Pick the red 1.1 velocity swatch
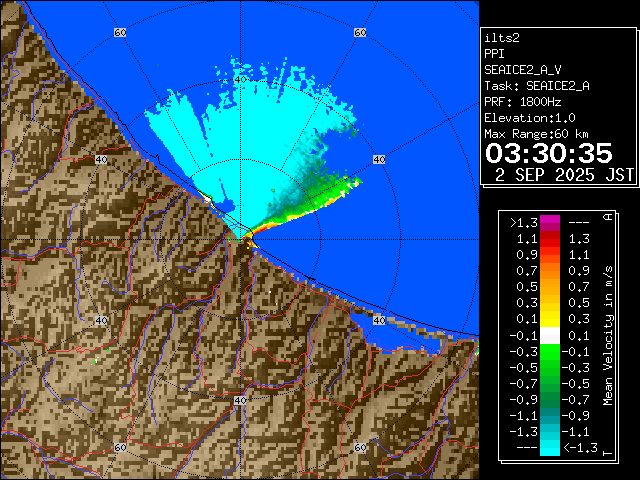Image resolution: width=640 pixels, height=480 pixels. pos(549,240)
